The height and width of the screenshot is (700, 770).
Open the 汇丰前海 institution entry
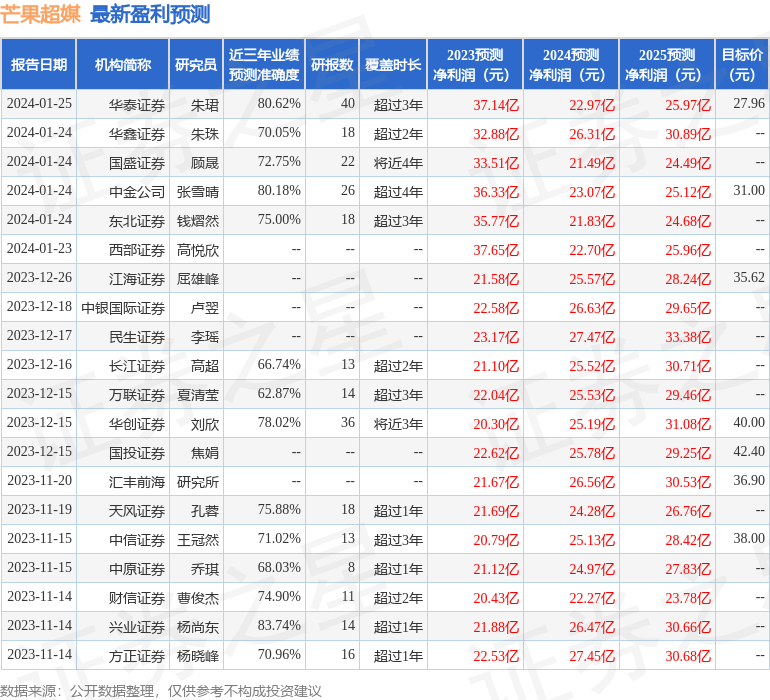coord(137,482)
